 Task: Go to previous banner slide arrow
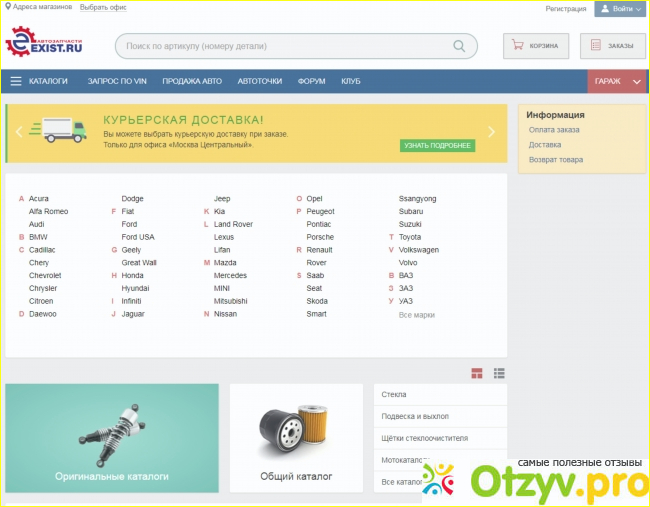click(19, 132)
